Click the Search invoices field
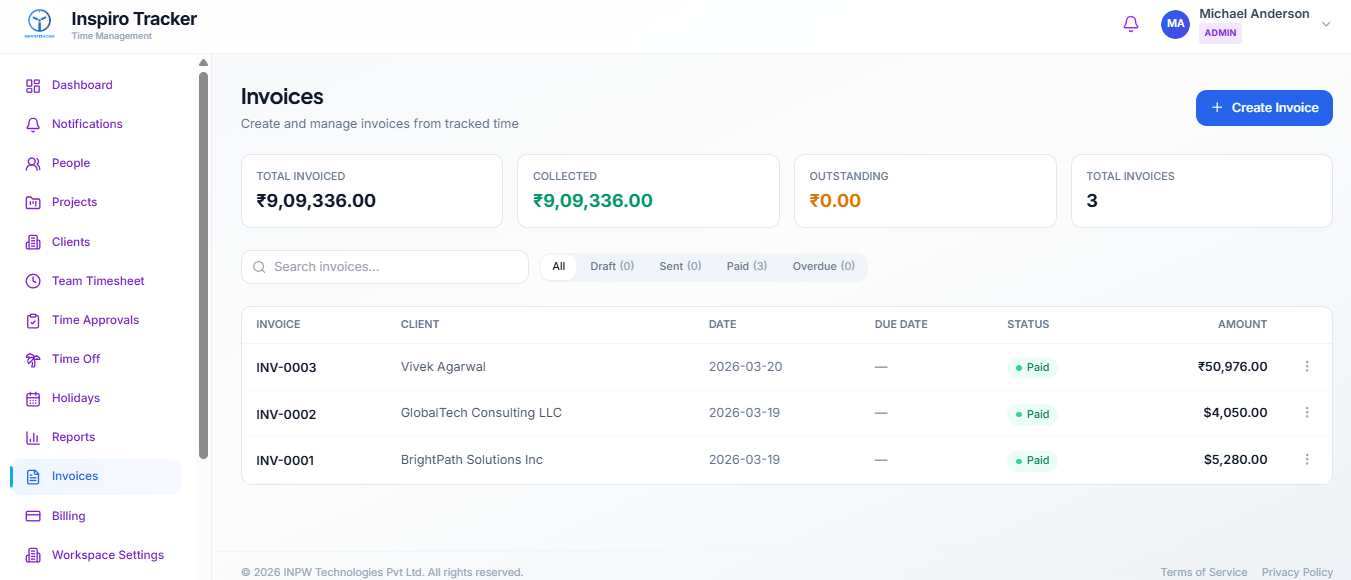 [384, 266]
